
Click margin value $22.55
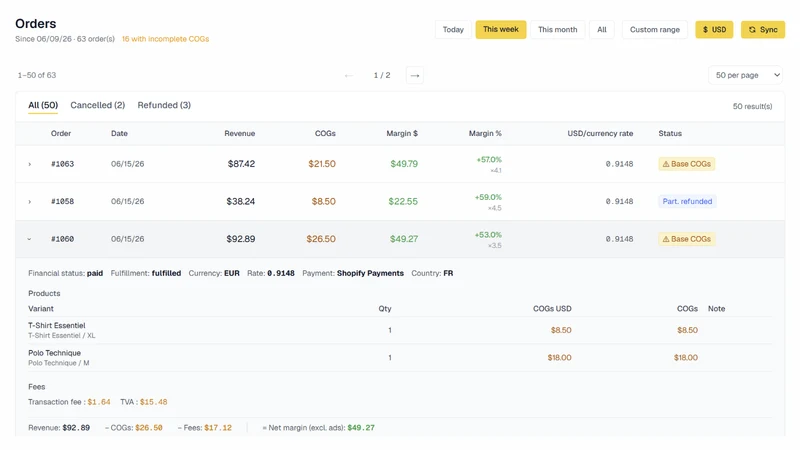pyautogui.click(x=403, y=201)
